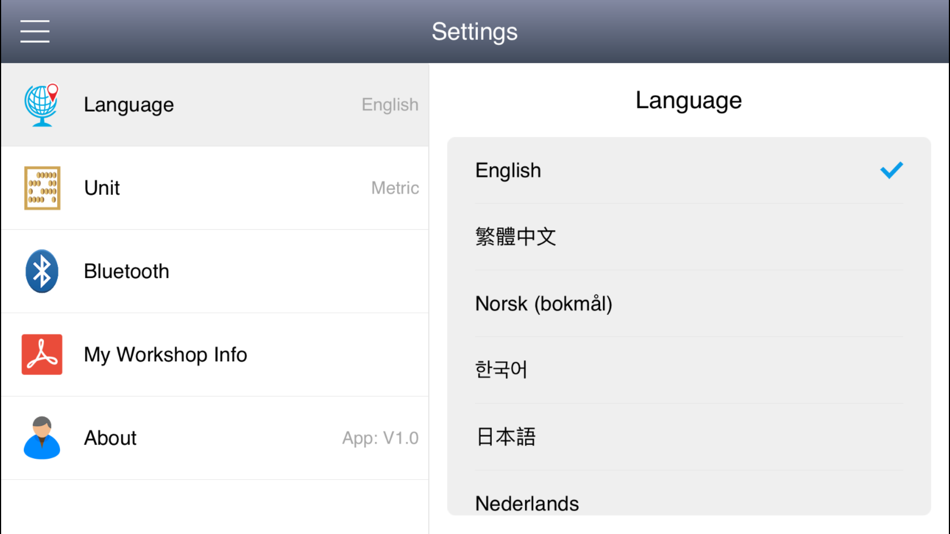Click the Metric value label
This screenshot has height=534, width=950.
tap(395, 188)
